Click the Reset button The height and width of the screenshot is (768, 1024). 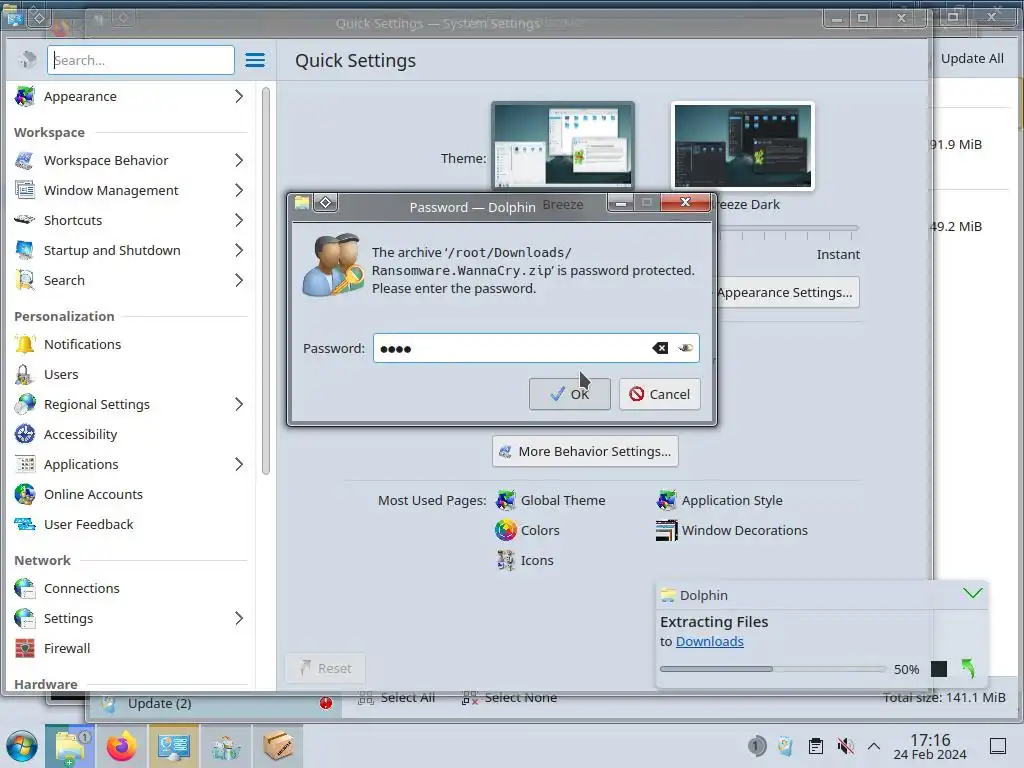click(x=325, y=668)
